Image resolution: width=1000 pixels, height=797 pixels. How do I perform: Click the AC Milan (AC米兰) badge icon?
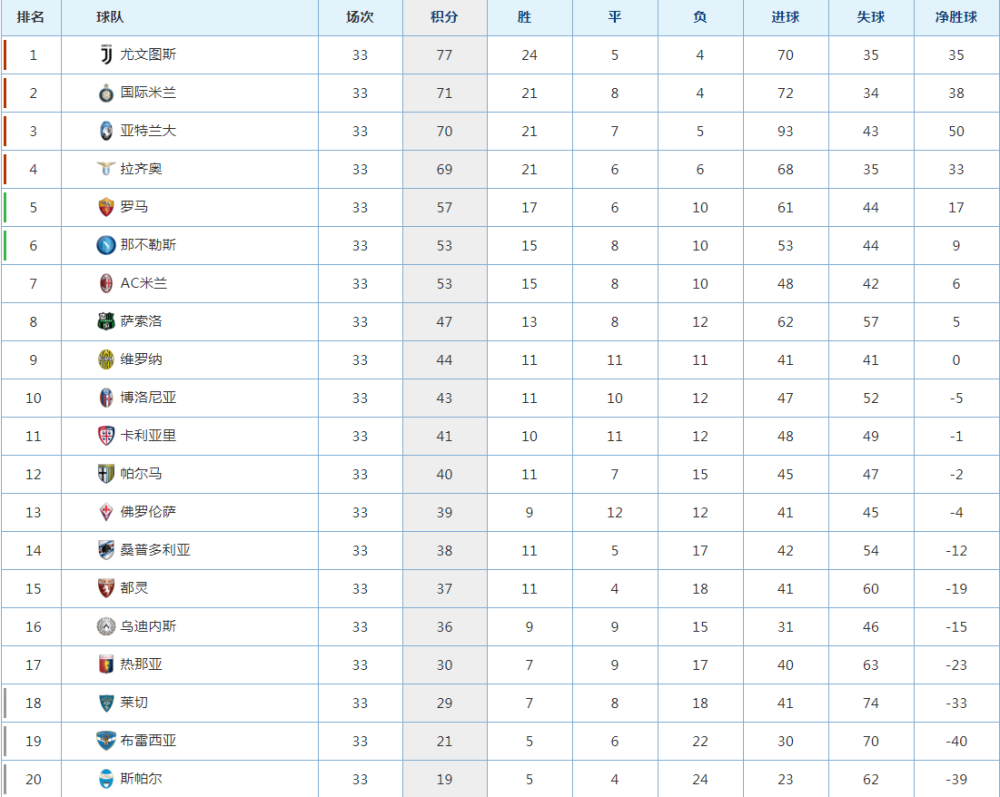tap(106, 284)
